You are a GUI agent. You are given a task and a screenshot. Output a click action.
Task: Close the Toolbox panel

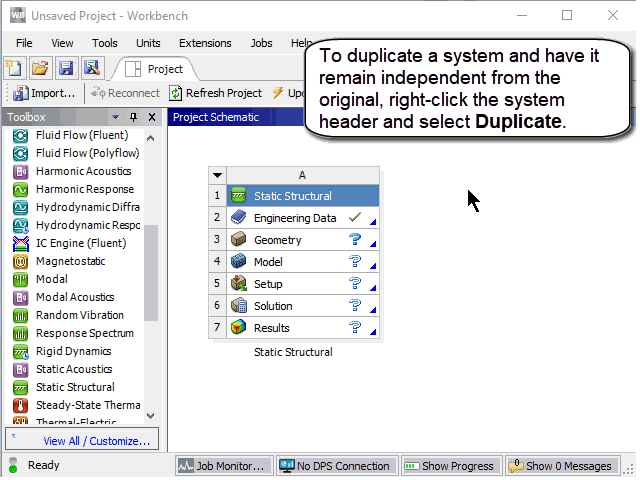[x=152, y=117]
